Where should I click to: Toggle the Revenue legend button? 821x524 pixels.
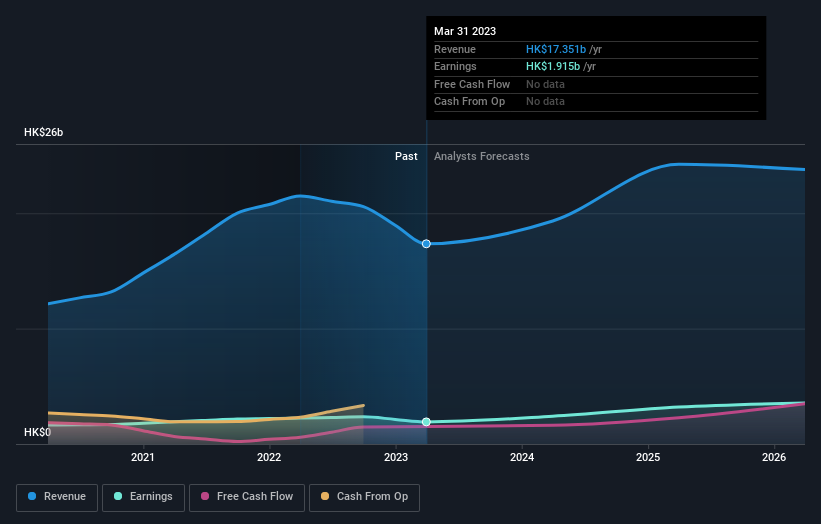[57, 497]
